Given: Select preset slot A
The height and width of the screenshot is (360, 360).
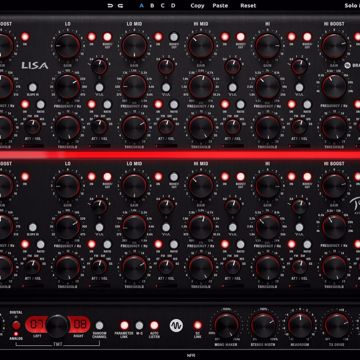Looking at the screenshot, I should [x=142, y=6].
